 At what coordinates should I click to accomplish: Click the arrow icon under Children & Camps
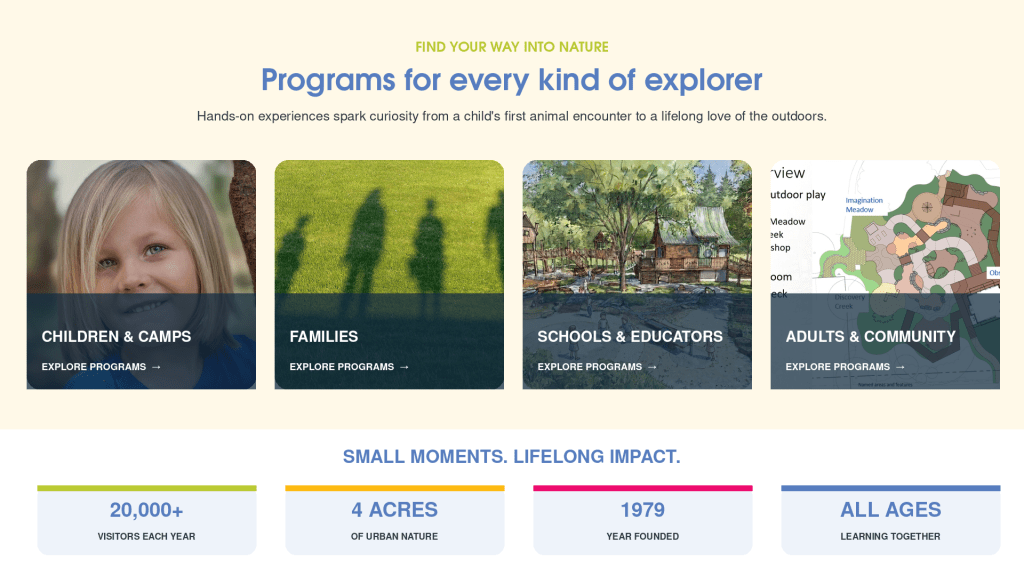point(156,367)
